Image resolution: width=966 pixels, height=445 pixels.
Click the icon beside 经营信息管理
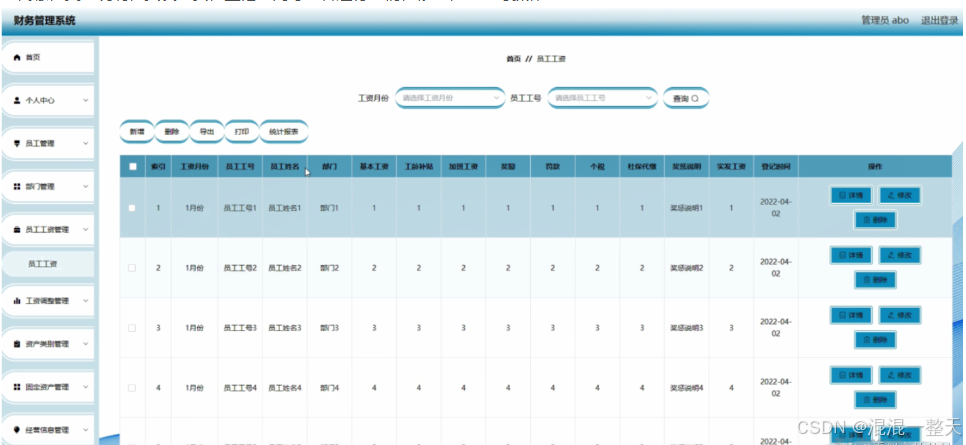(x=17, y=430)
